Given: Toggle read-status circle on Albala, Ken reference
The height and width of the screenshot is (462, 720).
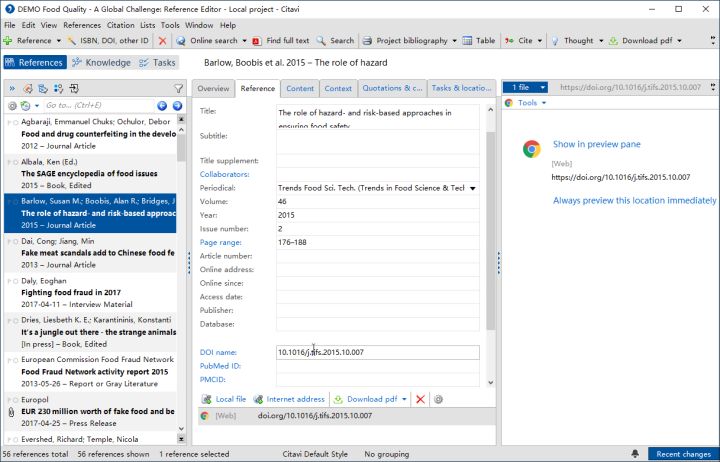Looking at the screenshot, I should point(16,162).
